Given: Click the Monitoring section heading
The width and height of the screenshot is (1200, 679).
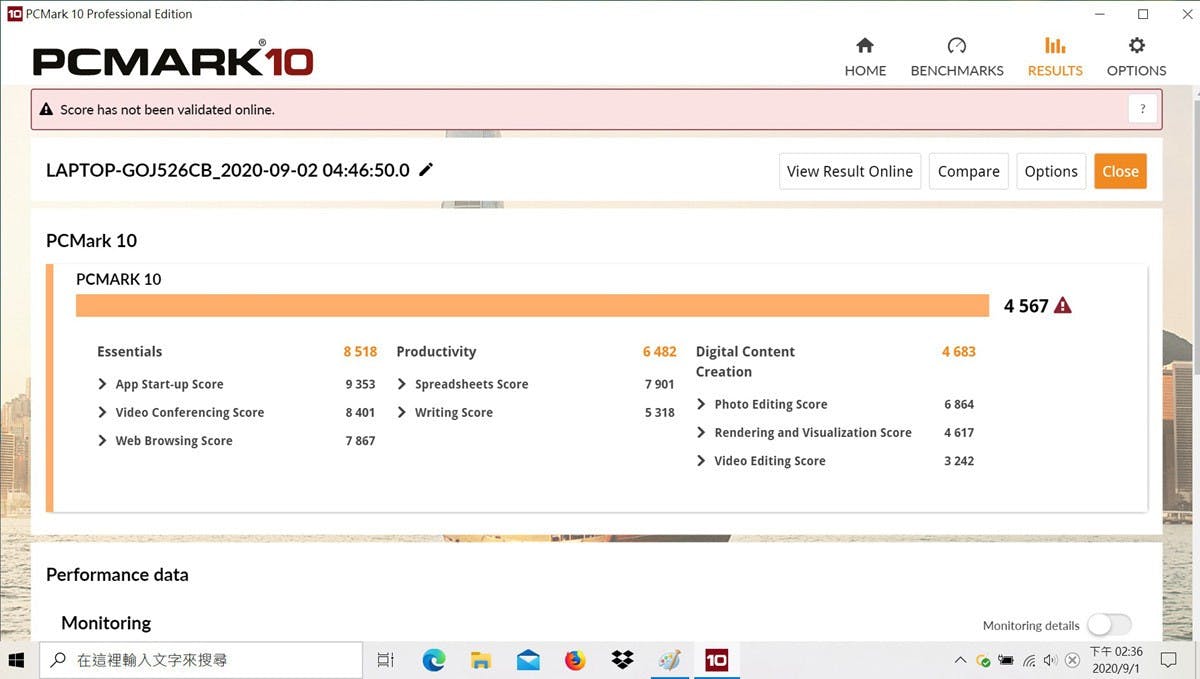Looking at the screenshot, I should (106, 623).
